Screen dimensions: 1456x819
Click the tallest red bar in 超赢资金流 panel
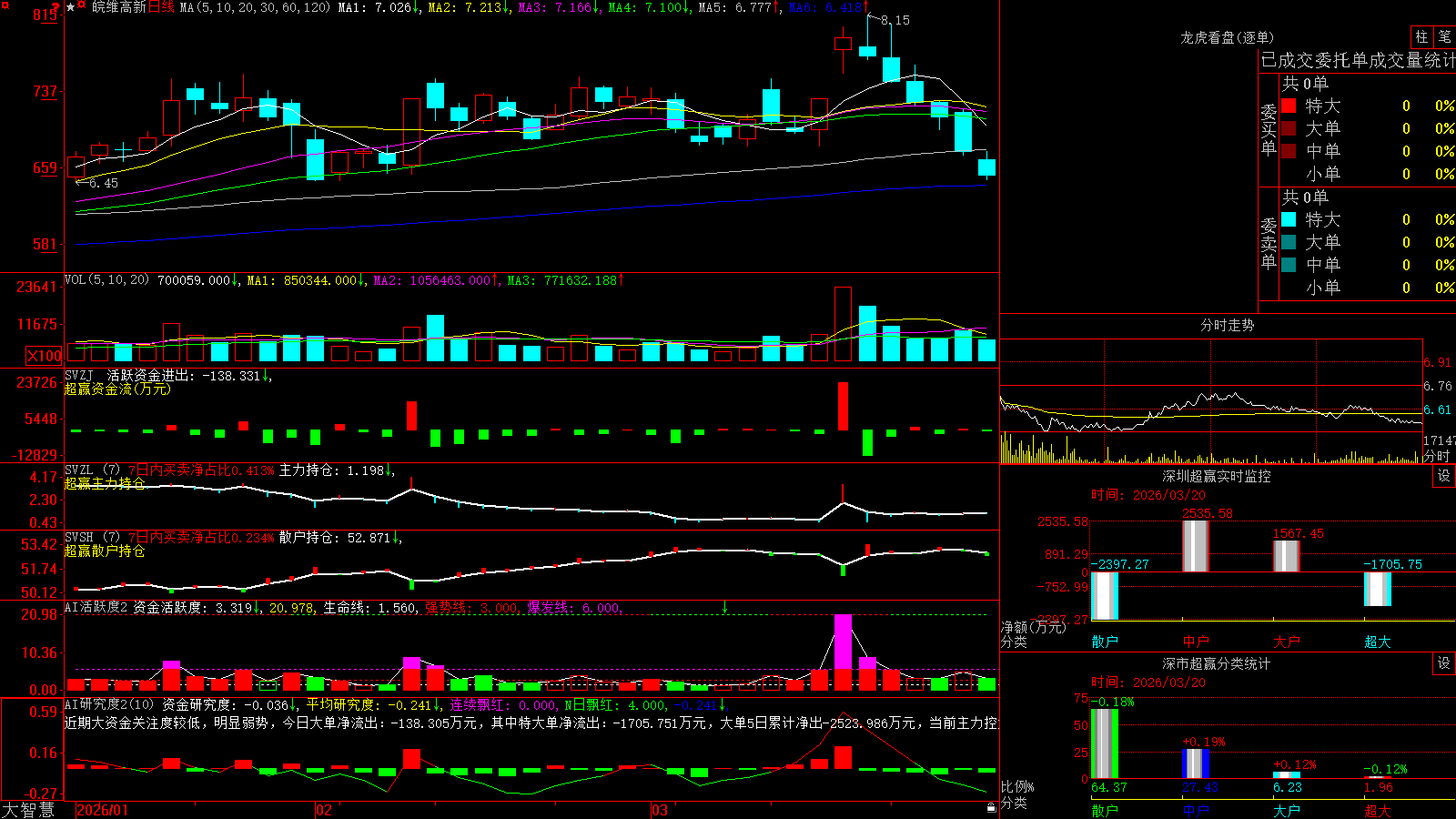point(844,406)
